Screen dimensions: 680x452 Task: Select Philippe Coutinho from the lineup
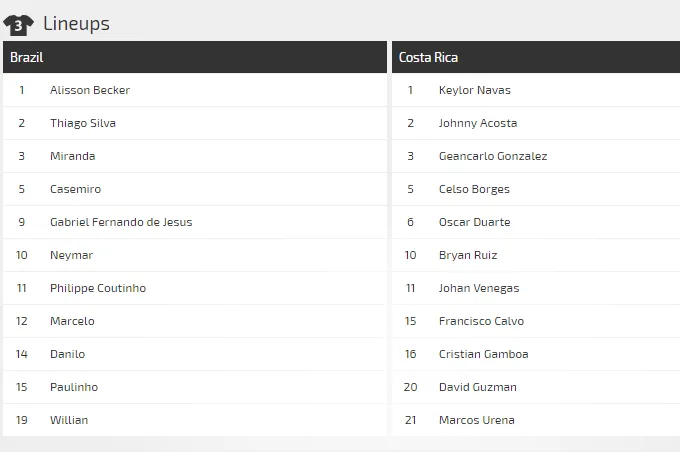pyautogui.click(x=98, y=288)
